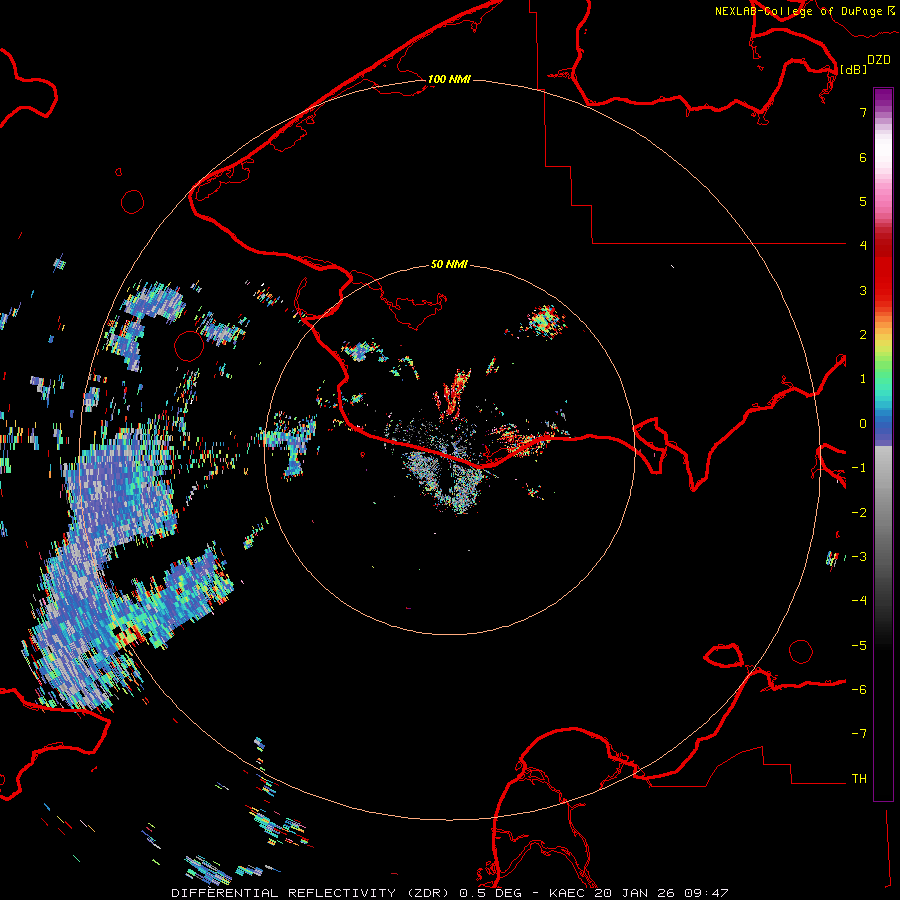Click the 4 tick value on the color scale
Screen dimensions: 900x900
click(x=863, y=246)
